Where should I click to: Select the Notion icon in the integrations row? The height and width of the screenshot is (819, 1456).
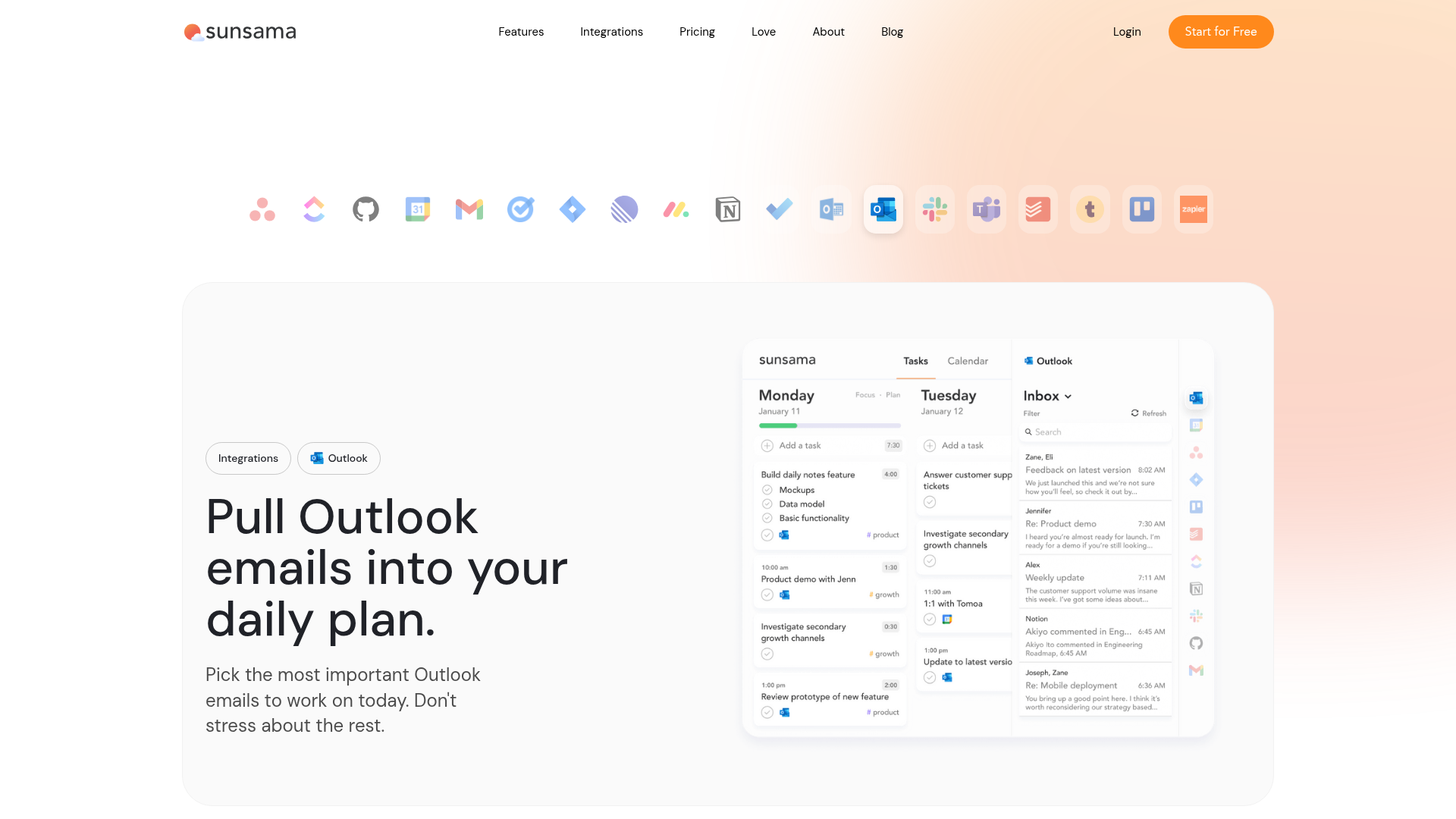click(728, 209)
